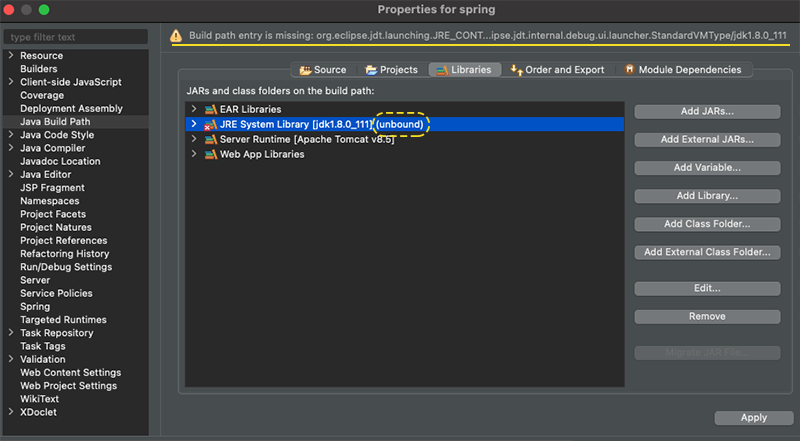Image resolution: width=800 pixels, height=441 pixels.
Task: Switch to the Source tab
Action: coord(323,70)
